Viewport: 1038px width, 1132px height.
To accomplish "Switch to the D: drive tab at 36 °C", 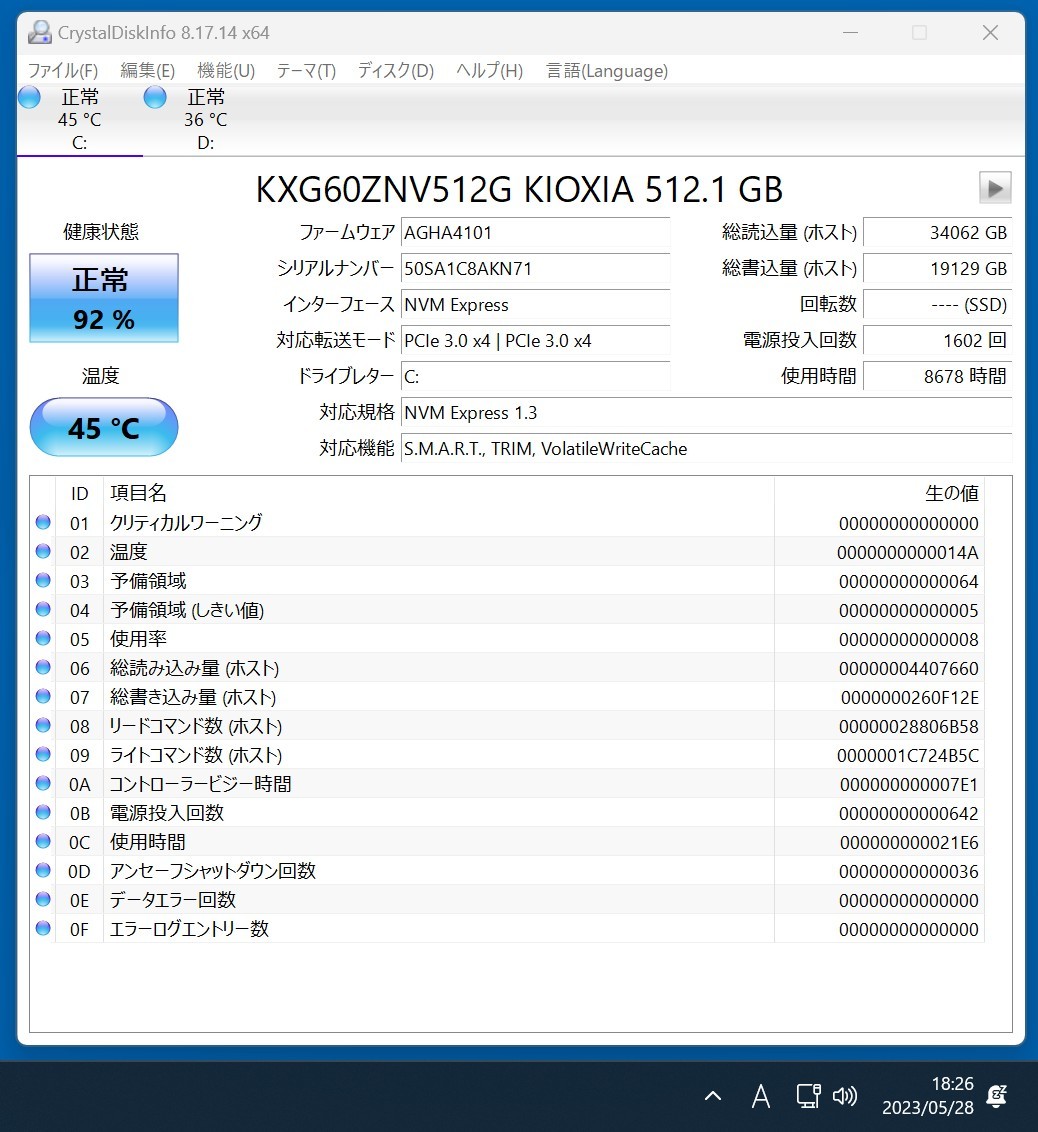I will (206, 119).
